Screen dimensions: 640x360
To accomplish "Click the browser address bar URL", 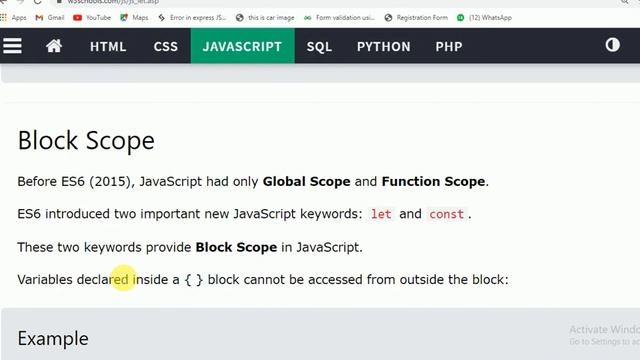I will pyautogui.click(x=113, y=2).
